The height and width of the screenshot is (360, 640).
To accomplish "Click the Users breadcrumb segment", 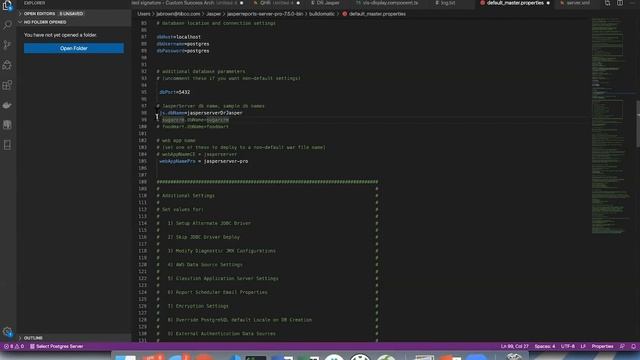I will pyautogui.click(x=144, y=14).
